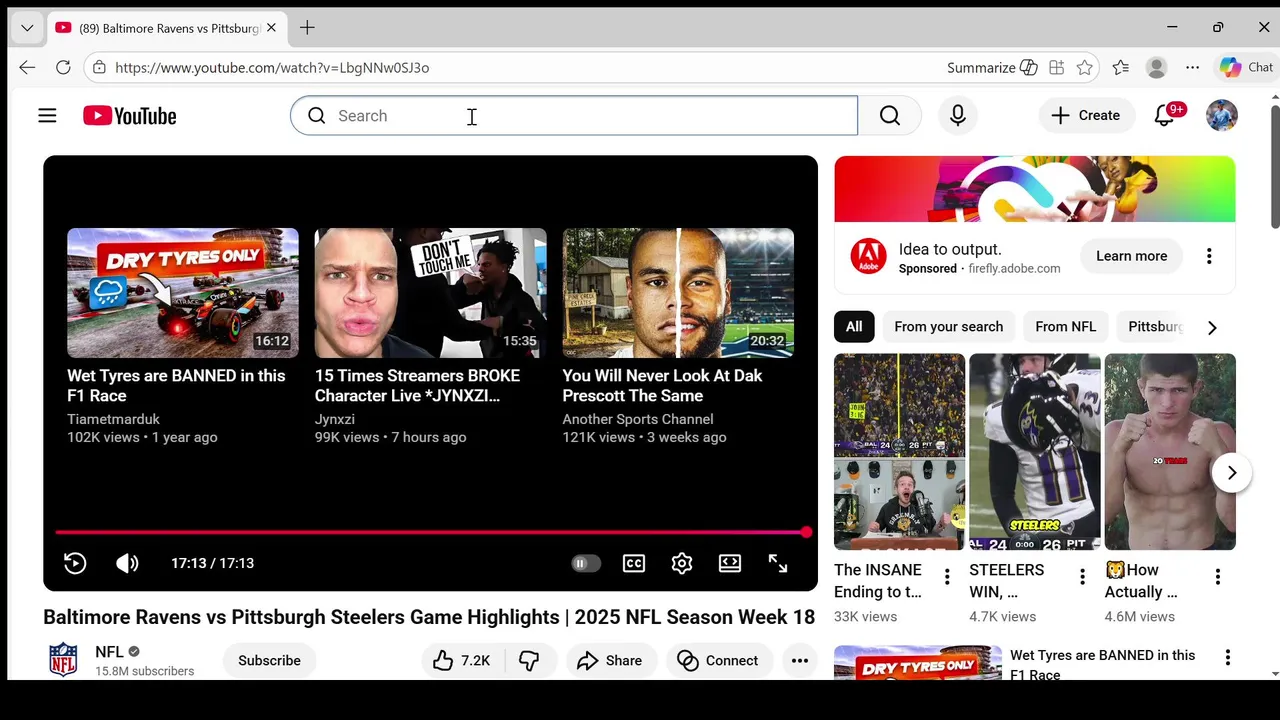Open options for STEELERS WIN short
The height and width of the screenshot is (720, 1280).
click(1082, 577)
